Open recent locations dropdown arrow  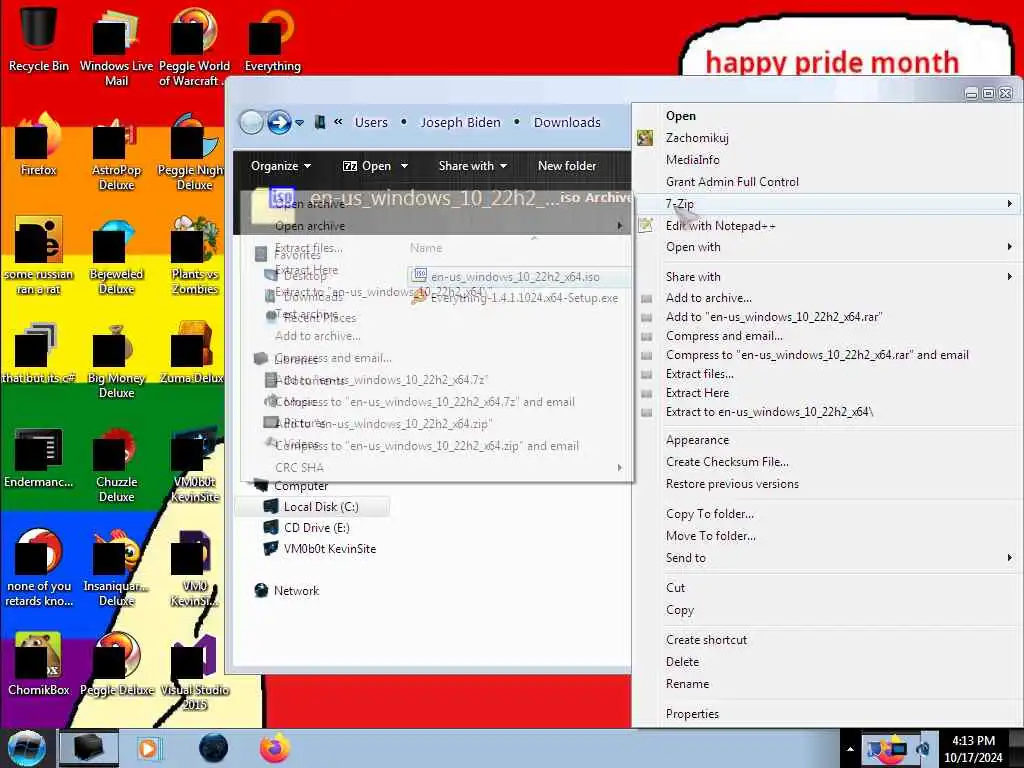coord(300,123)
